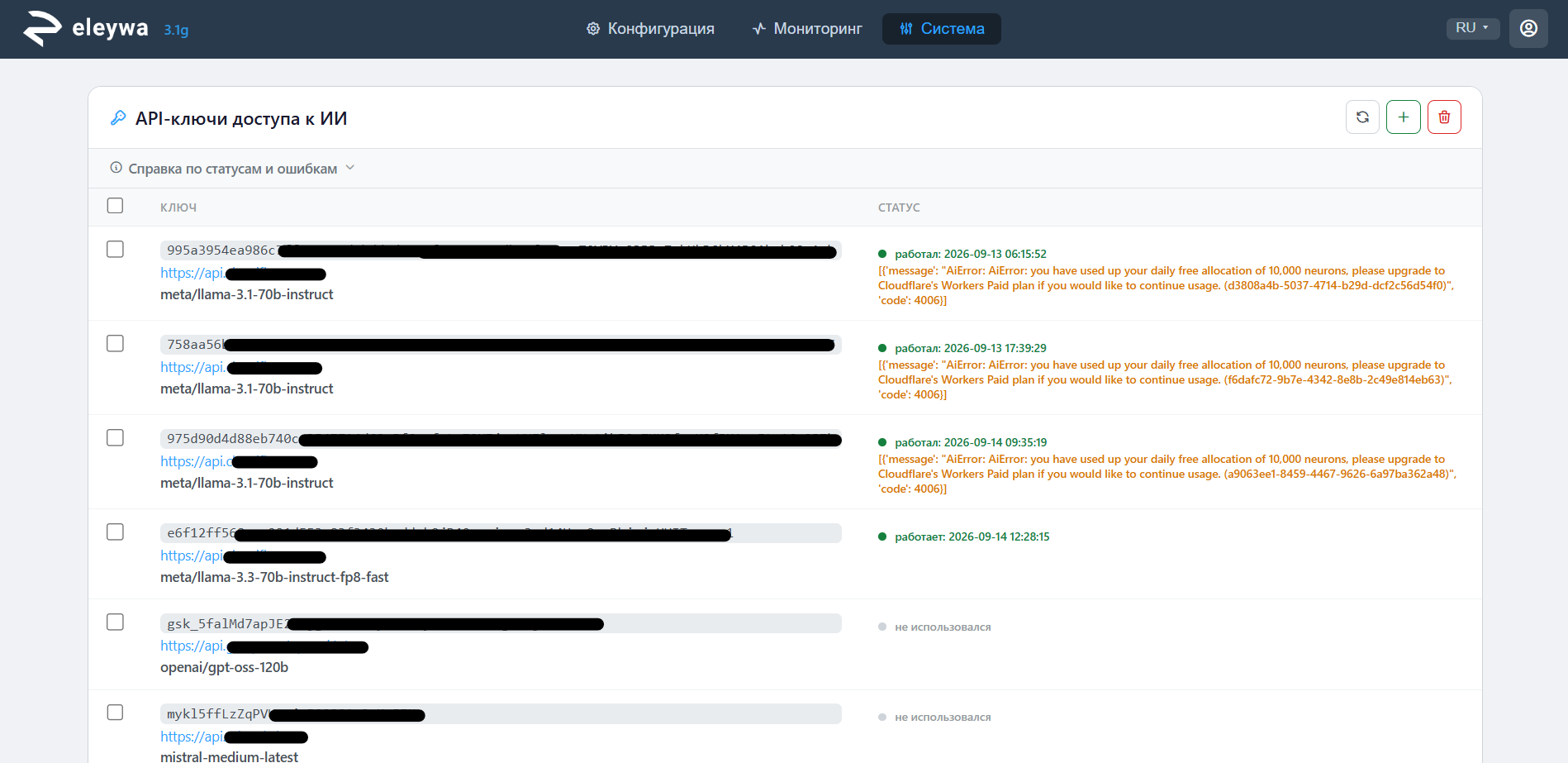Delete selected API keys
Screen dimensions: 1568x763
tap(1444, 117)
